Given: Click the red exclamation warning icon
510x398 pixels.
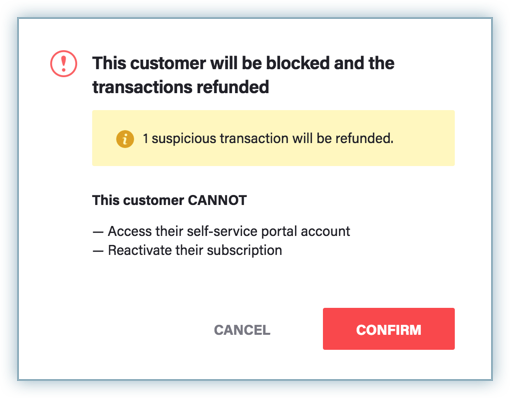Looking at the screenshot, I should [63, 63].
